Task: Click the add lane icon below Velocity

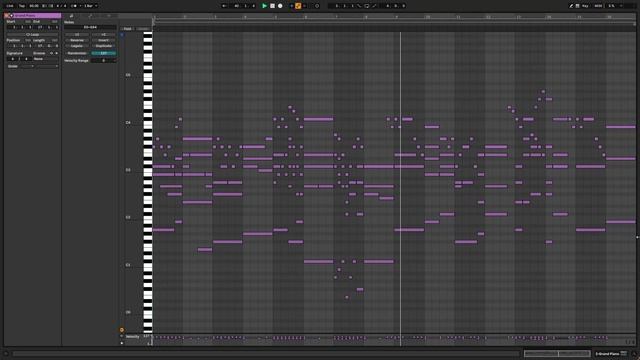Action: (122, 343)
